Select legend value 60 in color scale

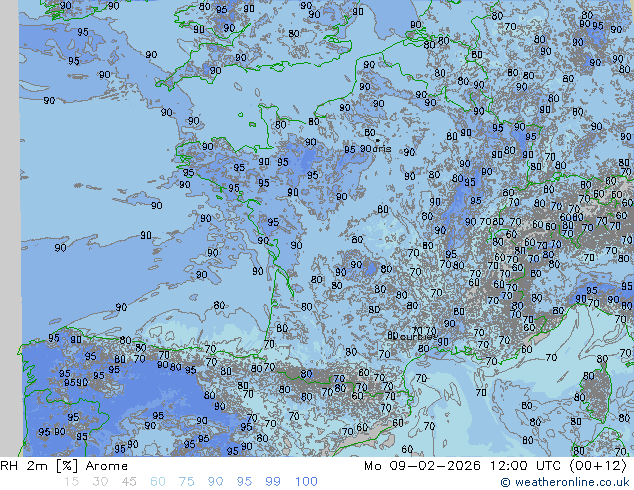[x=158, y=482]
